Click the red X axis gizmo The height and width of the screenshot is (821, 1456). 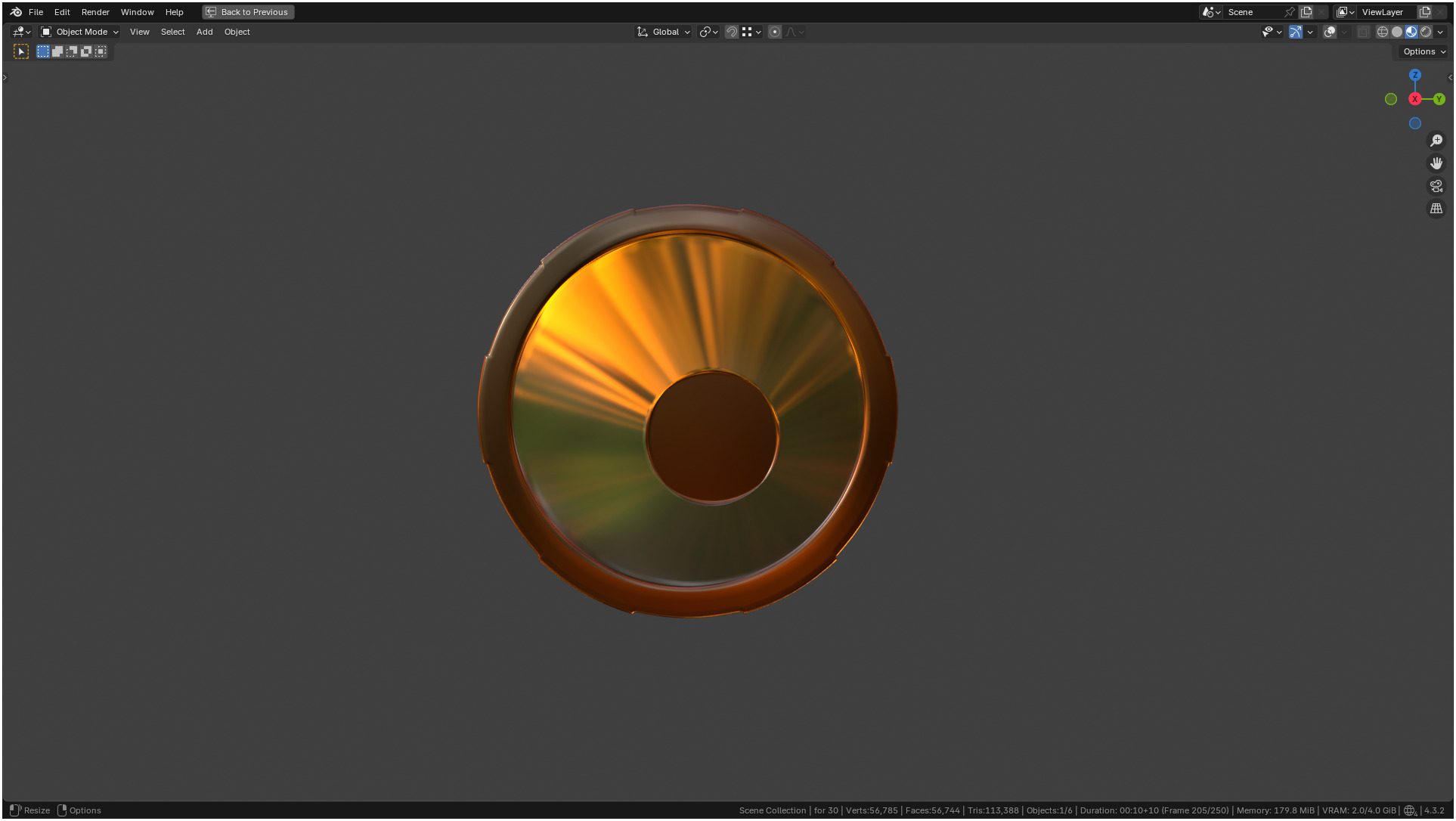[1414, 99]
